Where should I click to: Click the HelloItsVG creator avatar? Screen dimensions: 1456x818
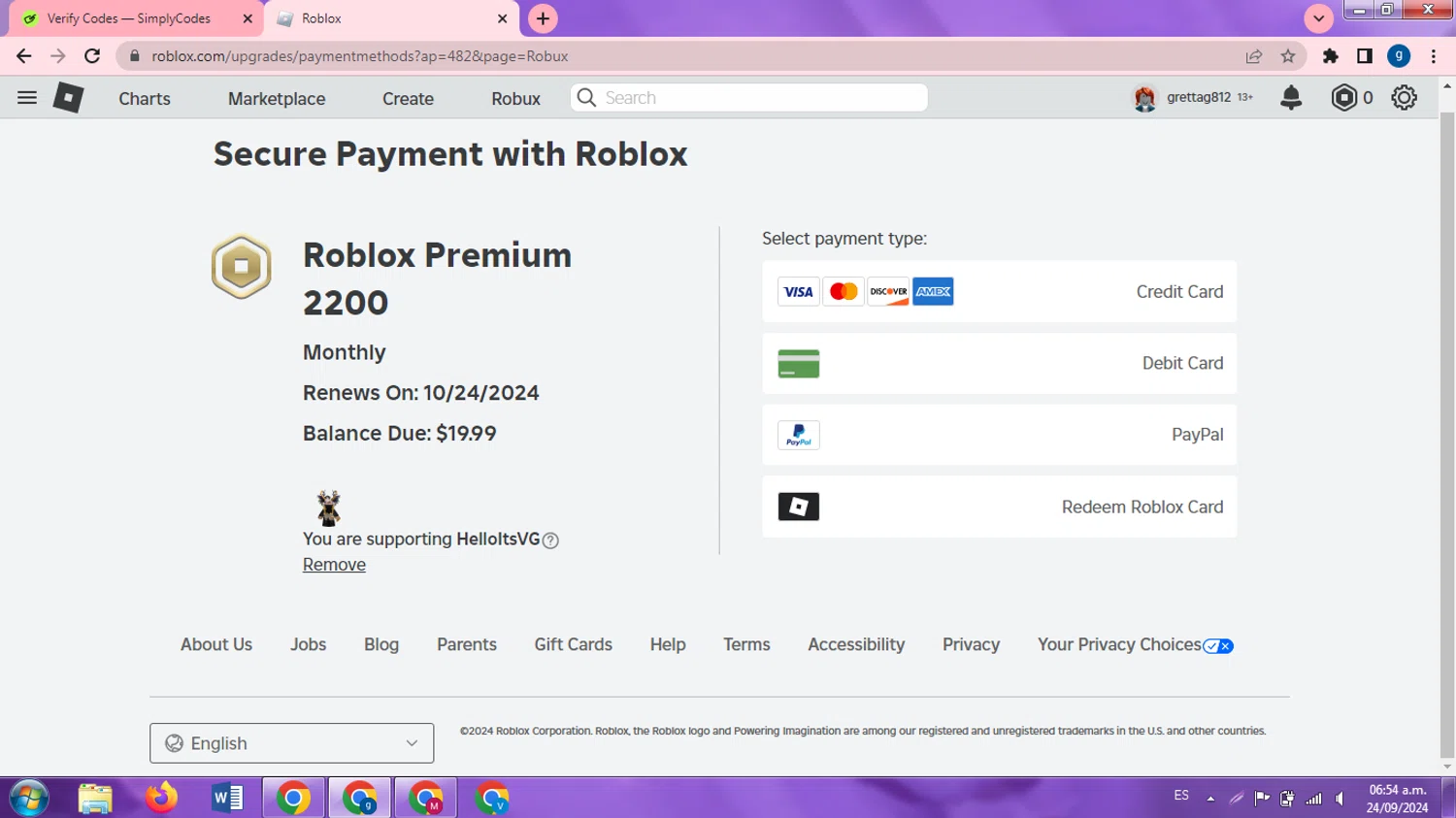tap(329, 507)
